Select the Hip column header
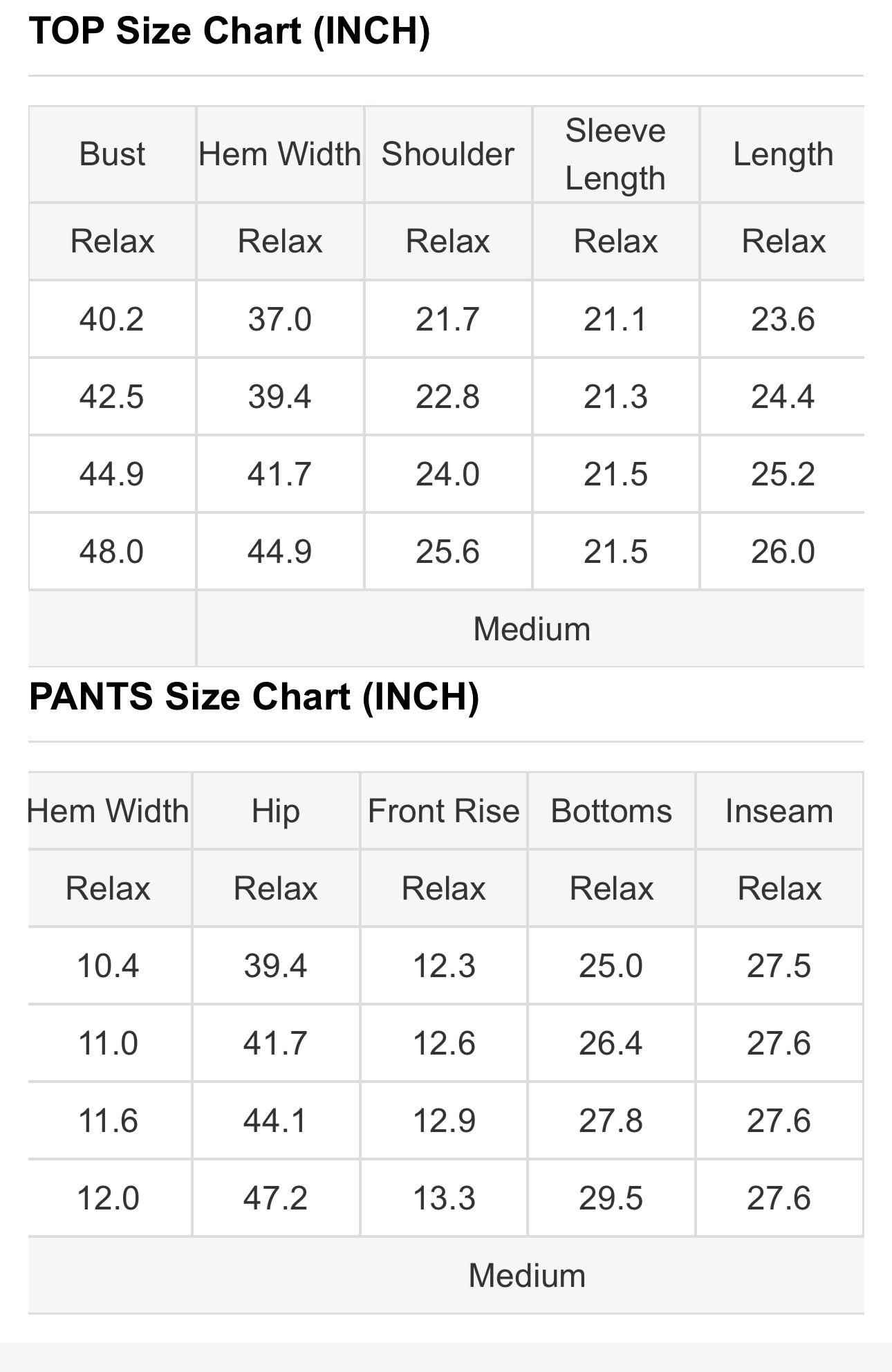Screen dimensions: 892x1372 click(x=275, y=811)
